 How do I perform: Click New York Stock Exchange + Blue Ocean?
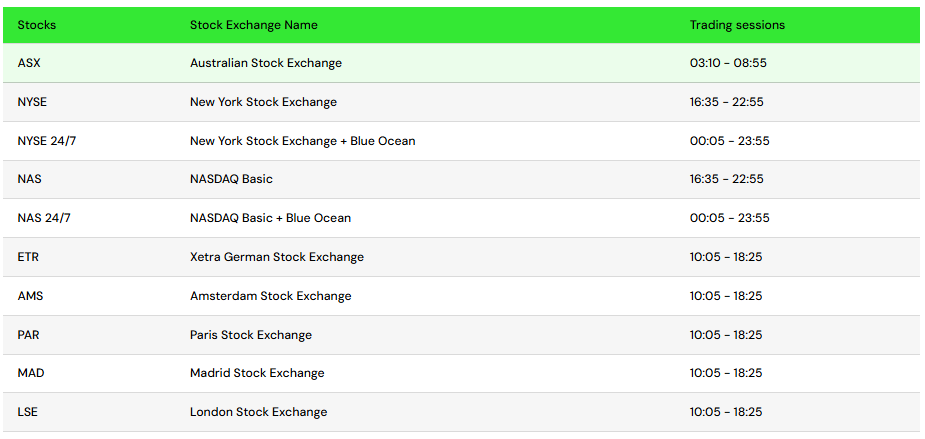point(302,141)
